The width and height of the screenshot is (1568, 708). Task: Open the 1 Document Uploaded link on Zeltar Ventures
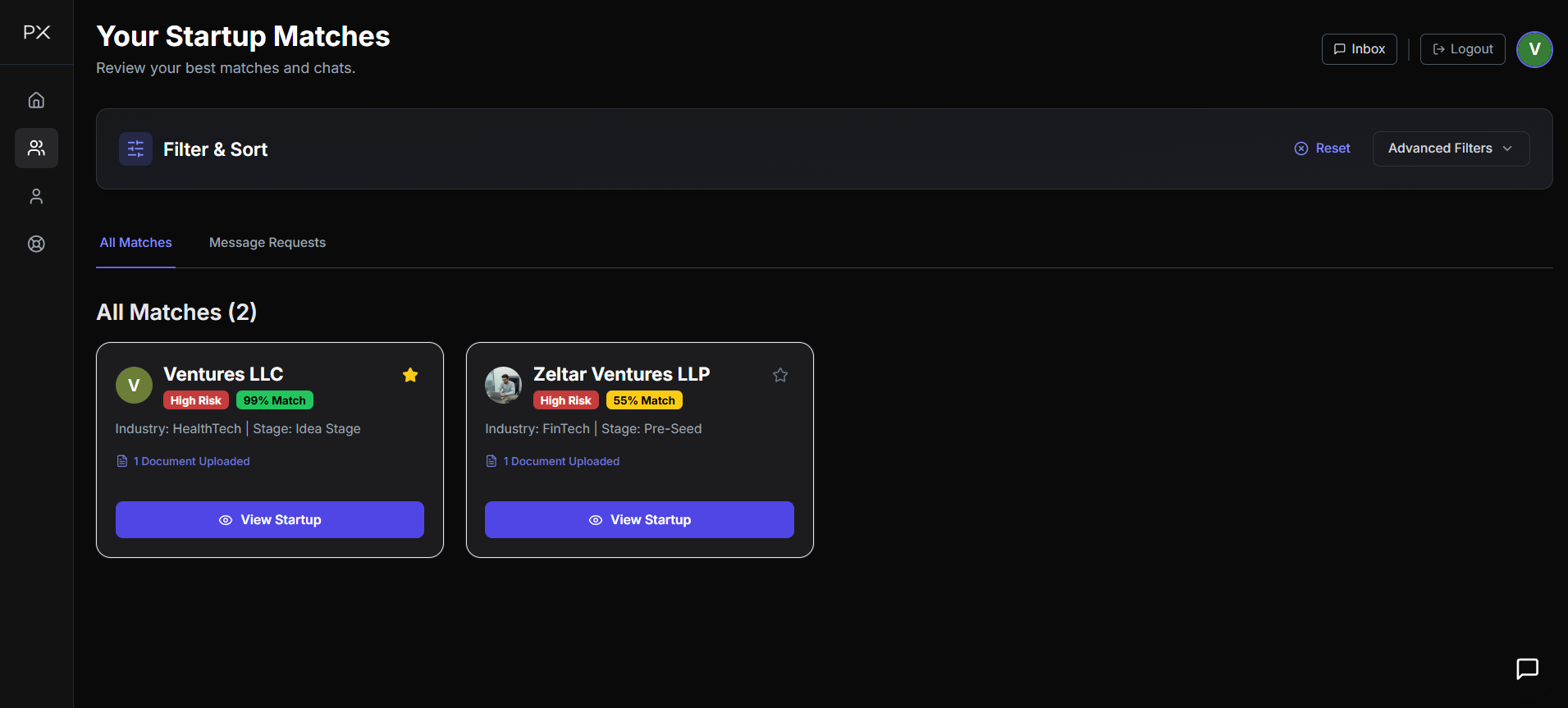561,460
